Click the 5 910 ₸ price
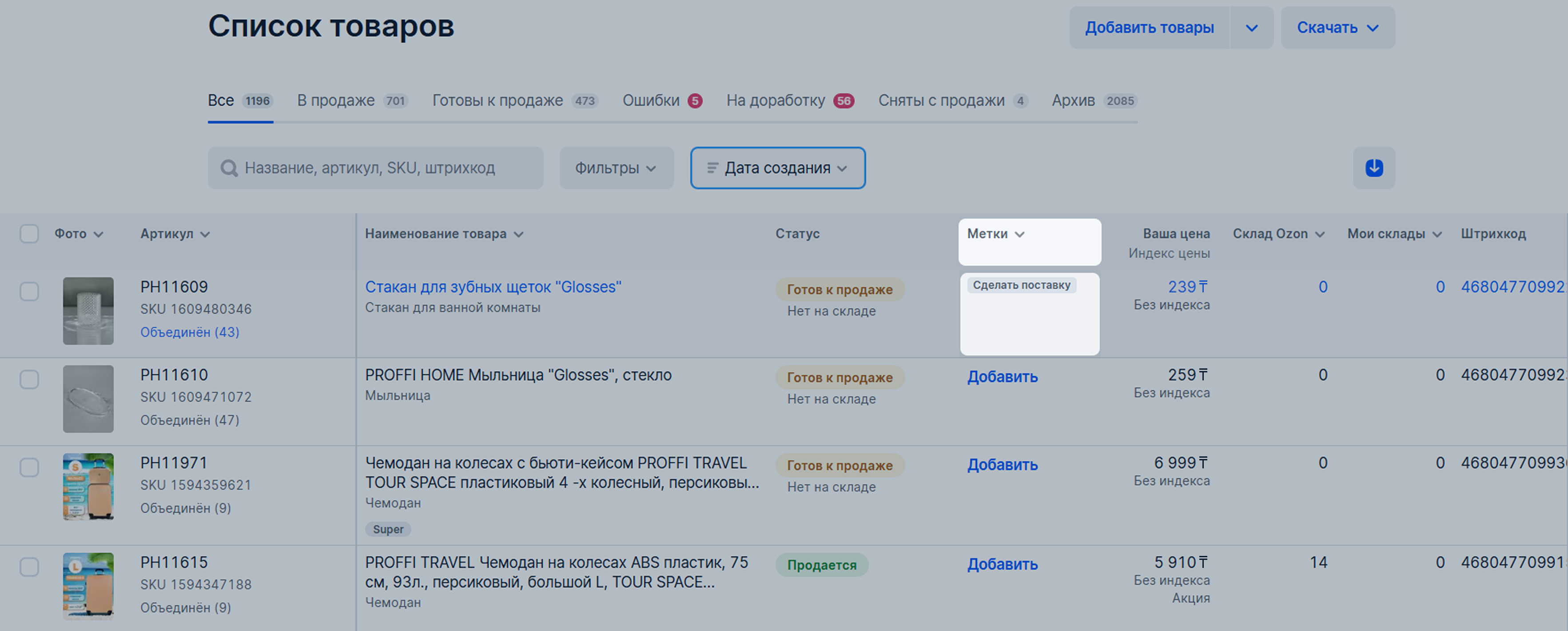Image resolution: width=1568 pixels, height=631 pixels. [x=1182, y=562]
